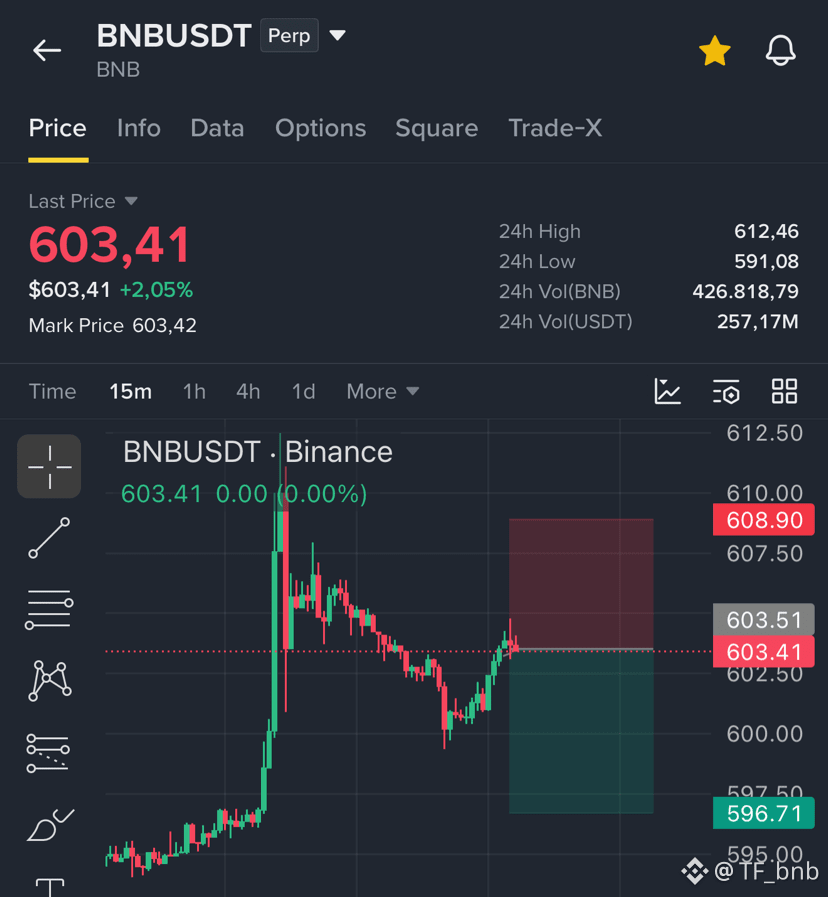This screenshot has height=897, width=828.
Task: Expand the BNBUSDT pair selector arrow
Action: (x=338, y=35)
